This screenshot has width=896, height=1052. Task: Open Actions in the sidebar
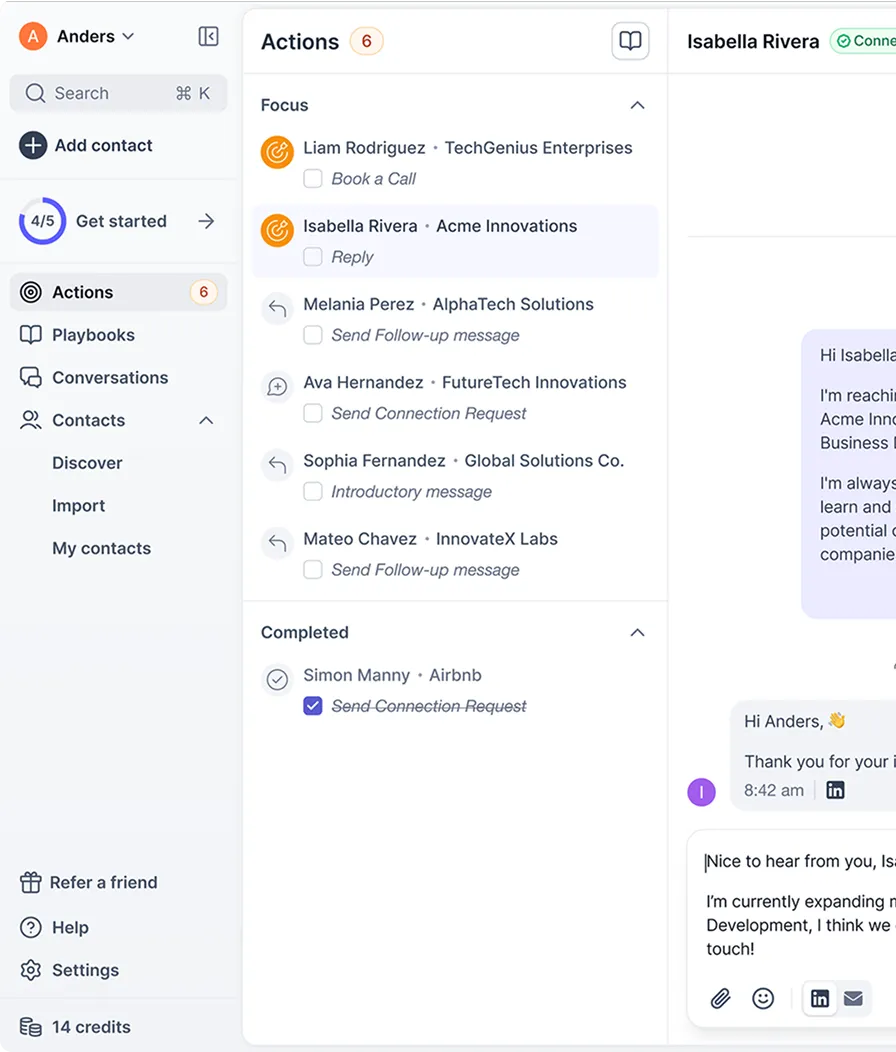[x=119, y=293]
